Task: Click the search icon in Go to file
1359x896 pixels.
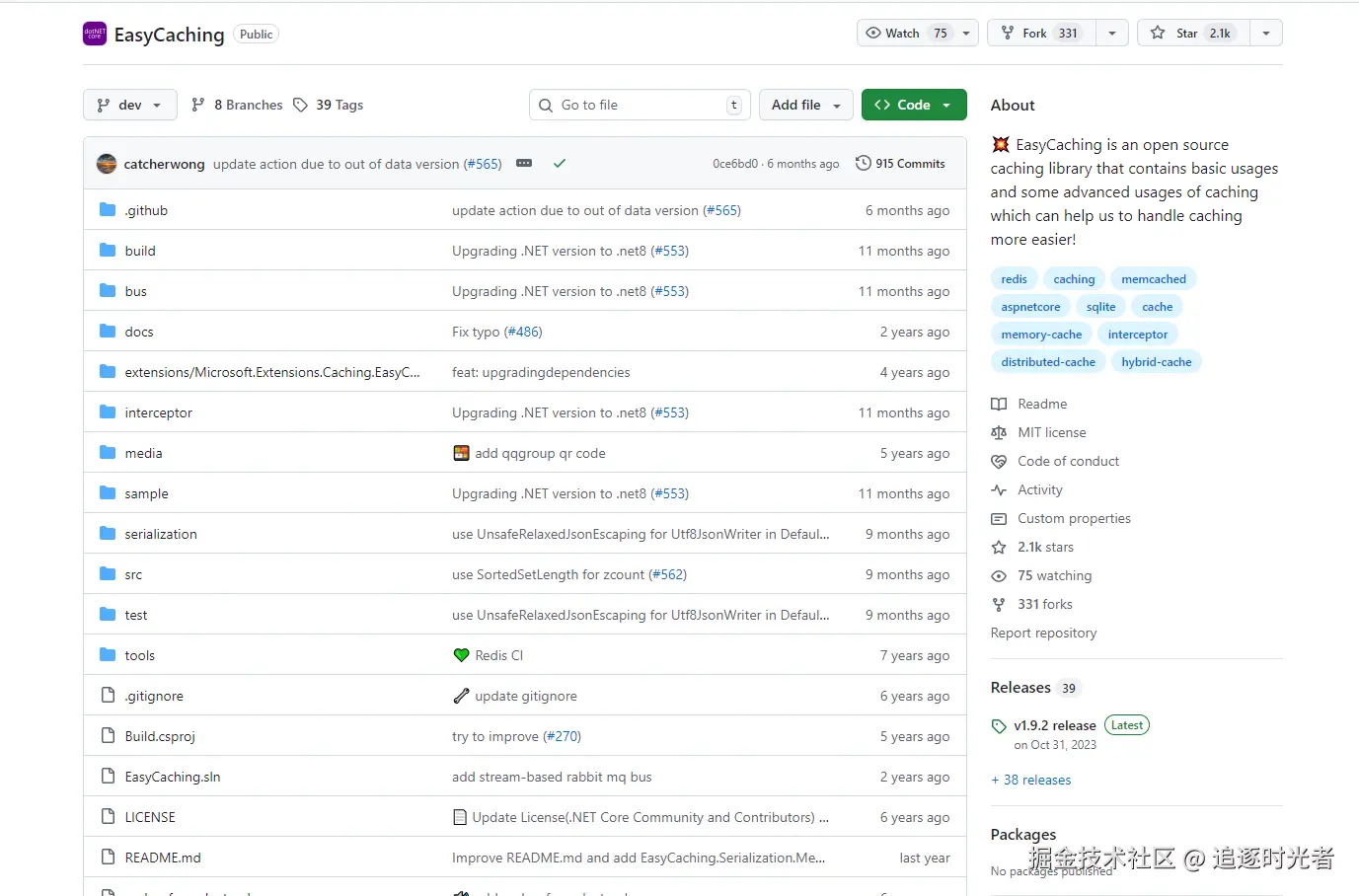Action: tap(546, 105)
